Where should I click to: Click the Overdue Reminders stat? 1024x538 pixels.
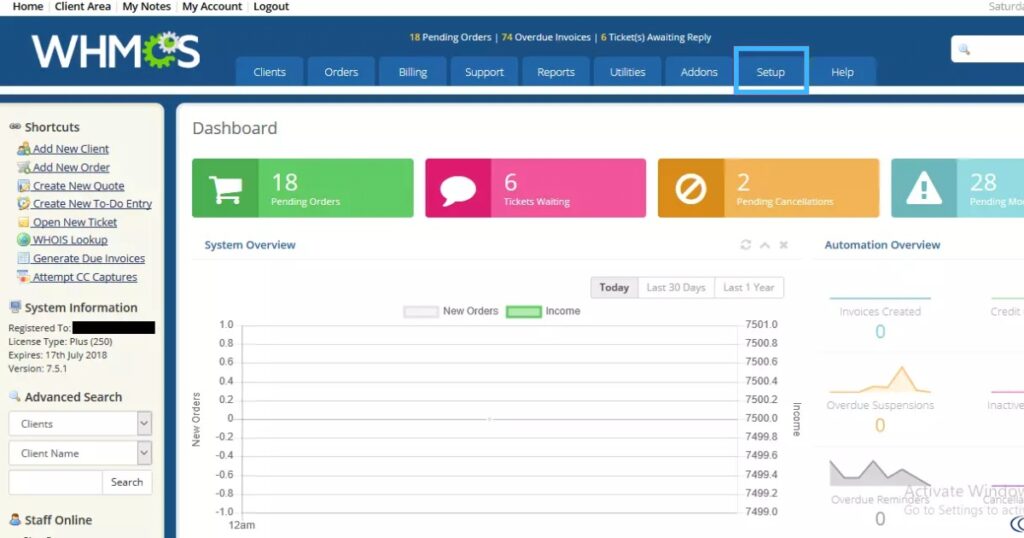tap(880, 494)
